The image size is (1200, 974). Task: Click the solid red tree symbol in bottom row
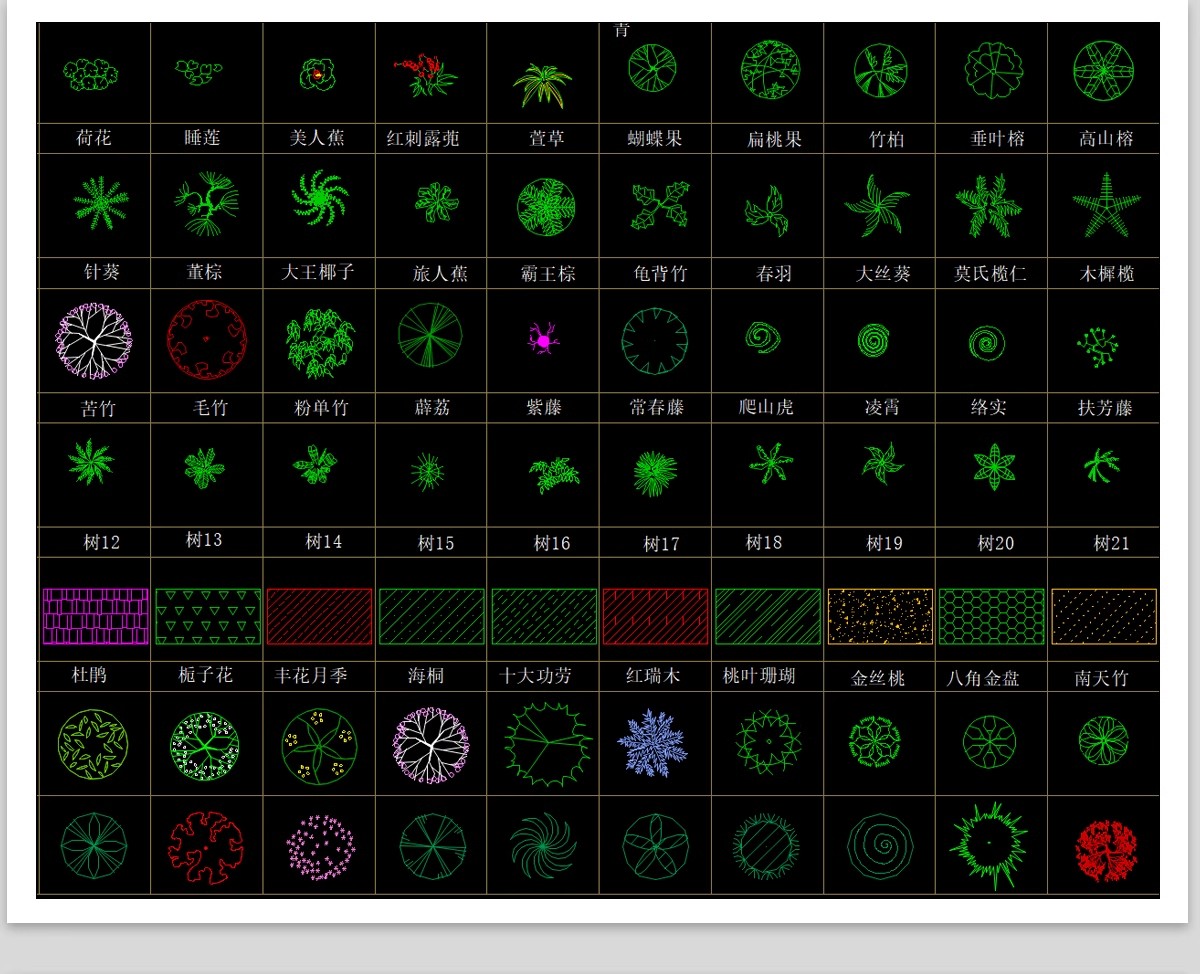1106,851
